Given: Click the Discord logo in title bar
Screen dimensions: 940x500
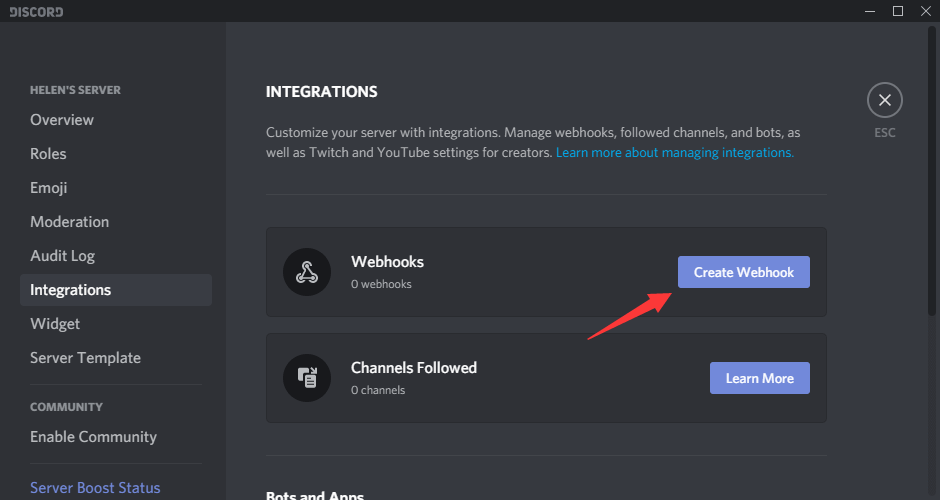Looking at the screenshot, I should (36, 11).
